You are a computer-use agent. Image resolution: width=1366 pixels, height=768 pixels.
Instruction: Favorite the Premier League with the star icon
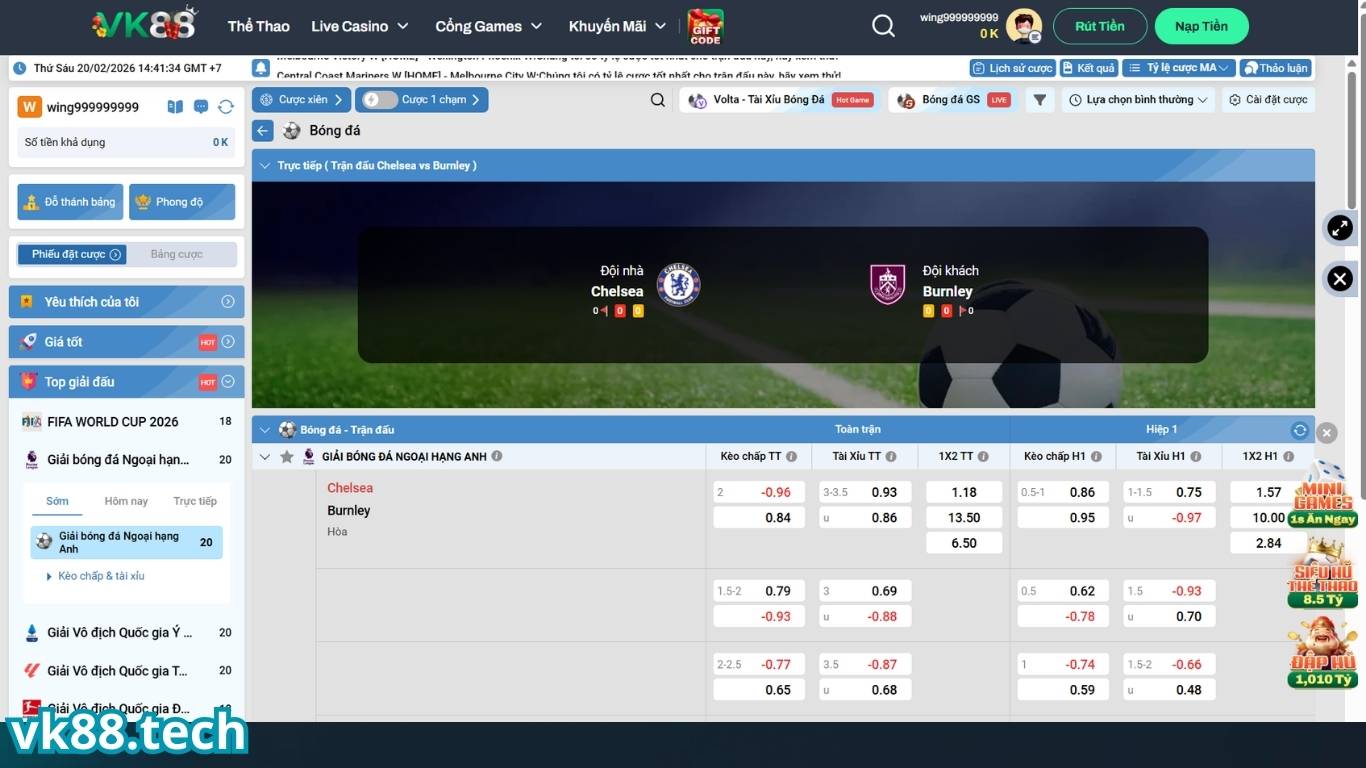point(287,457)
